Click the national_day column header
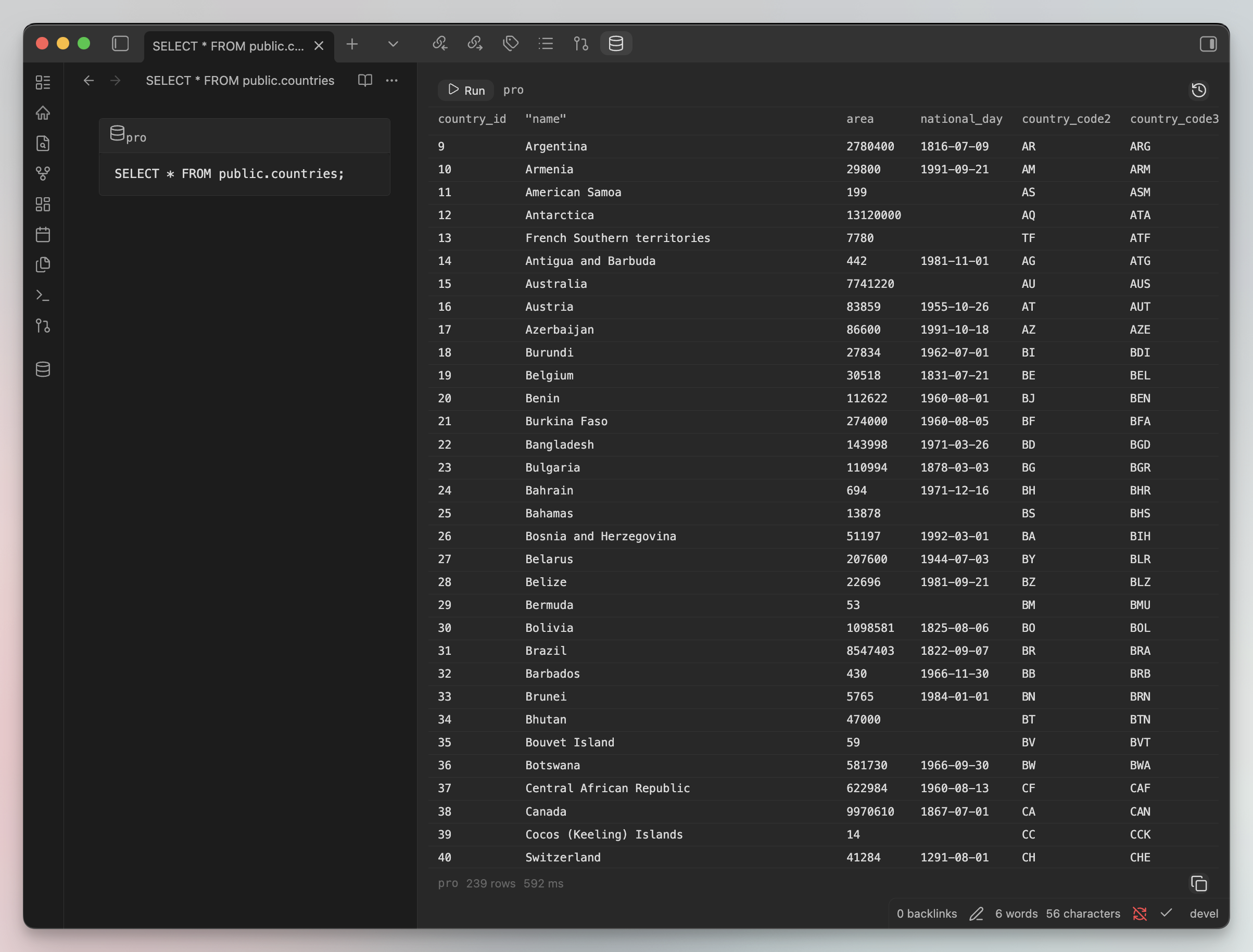1253x952 pixels. [961, 119]
